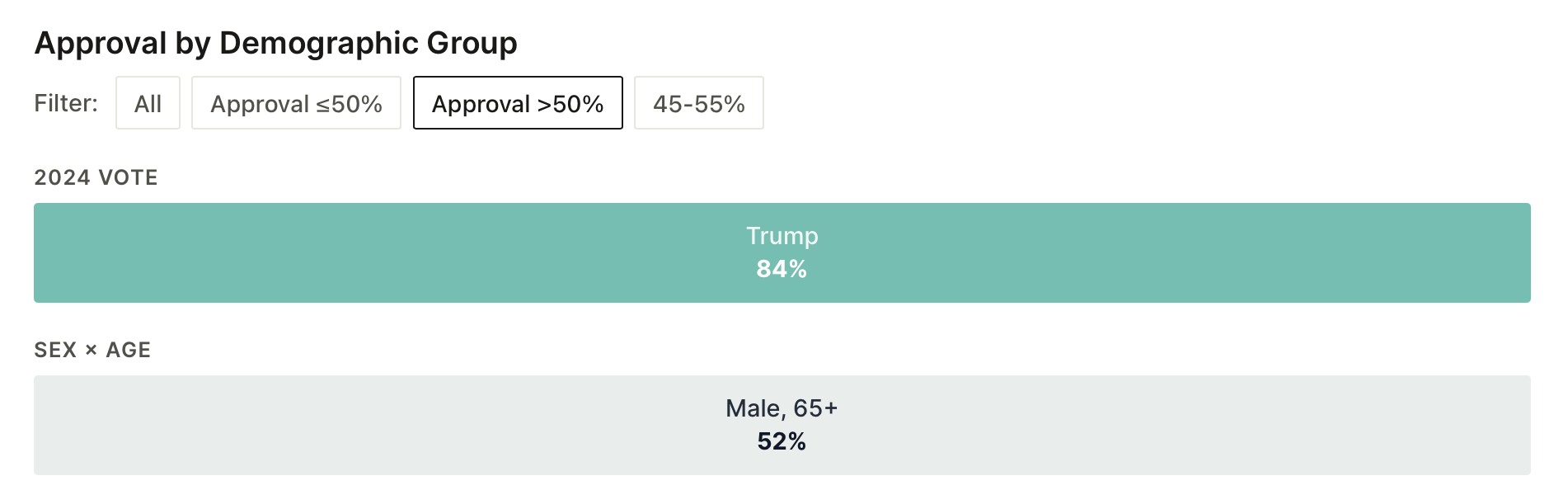Show groups at or below 50% approval
Image resolution: width=1568 pixels, height=490 pixels.
[x=296, y=103]
